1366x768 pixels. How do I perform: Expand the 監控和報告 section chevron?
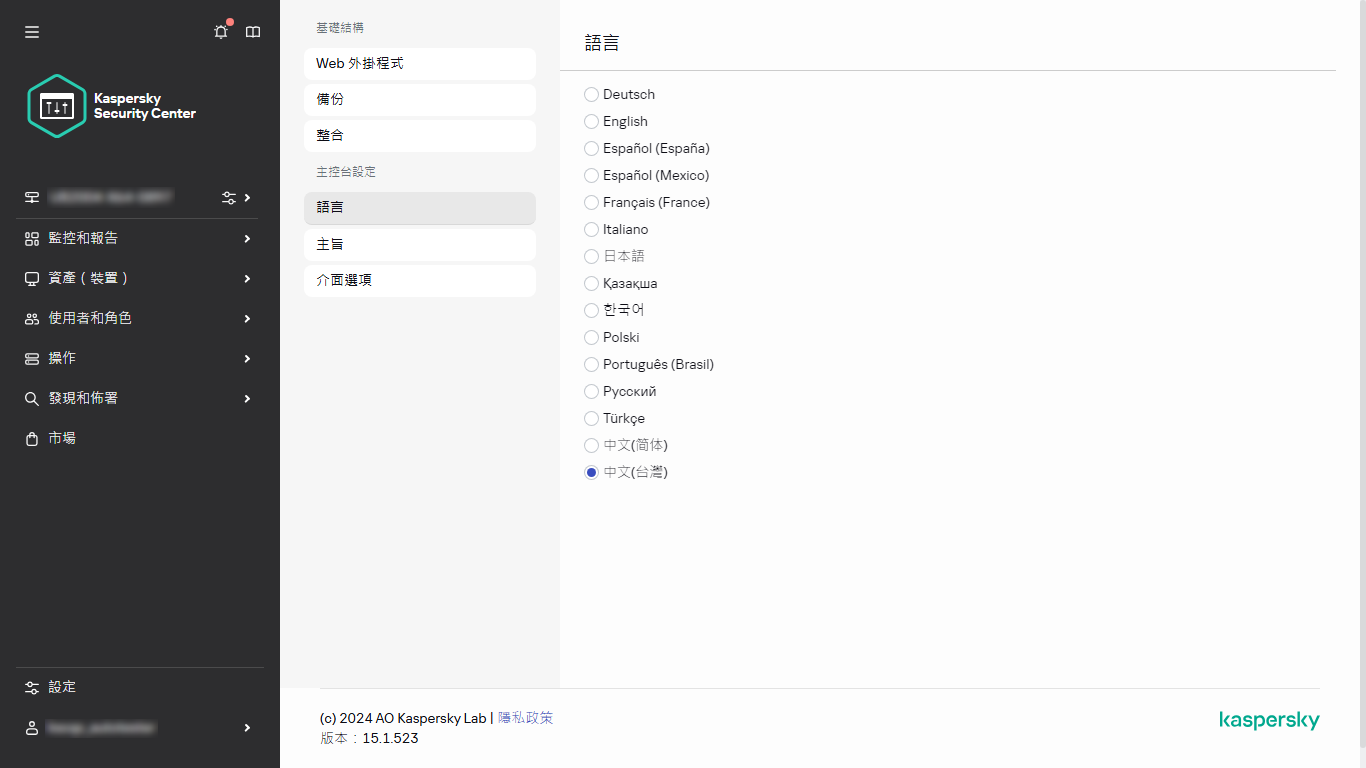pos(246,238)
